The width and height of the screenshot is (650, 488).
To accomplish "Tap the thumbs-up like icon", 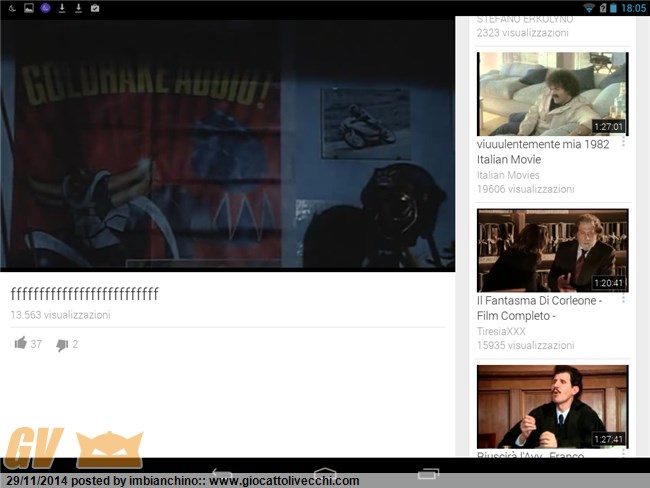I will (x=20, y=343).
